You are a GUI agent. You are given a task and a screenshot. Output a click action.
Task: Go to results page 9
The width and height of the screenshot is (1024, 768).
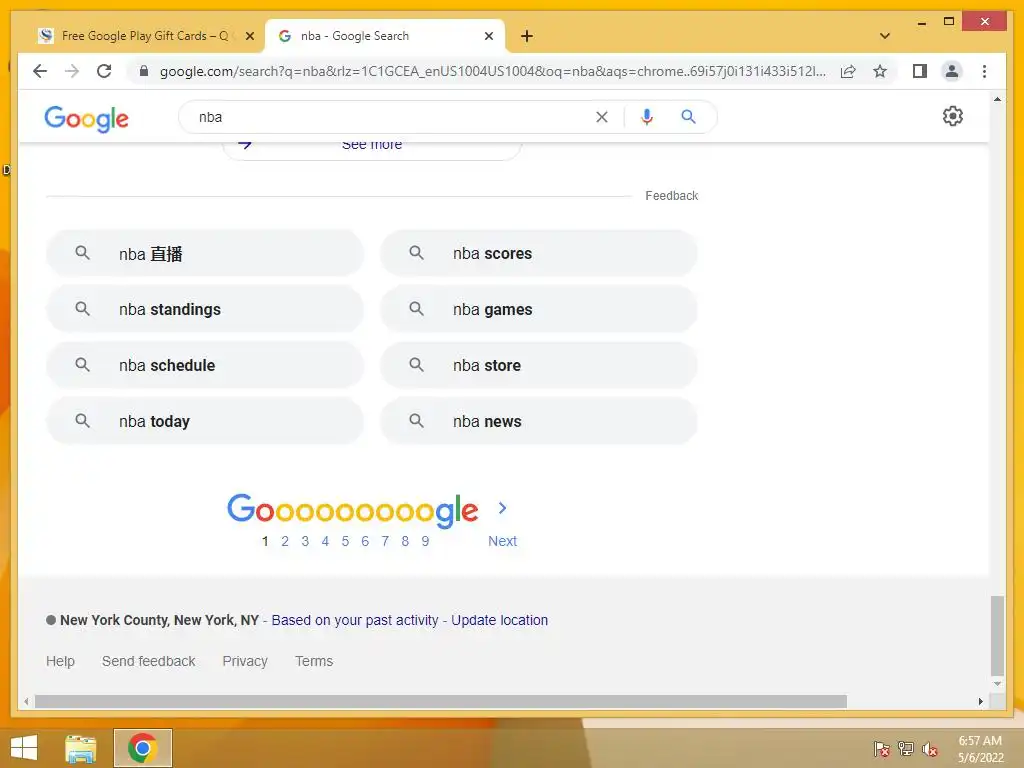(x=425, y=541)
